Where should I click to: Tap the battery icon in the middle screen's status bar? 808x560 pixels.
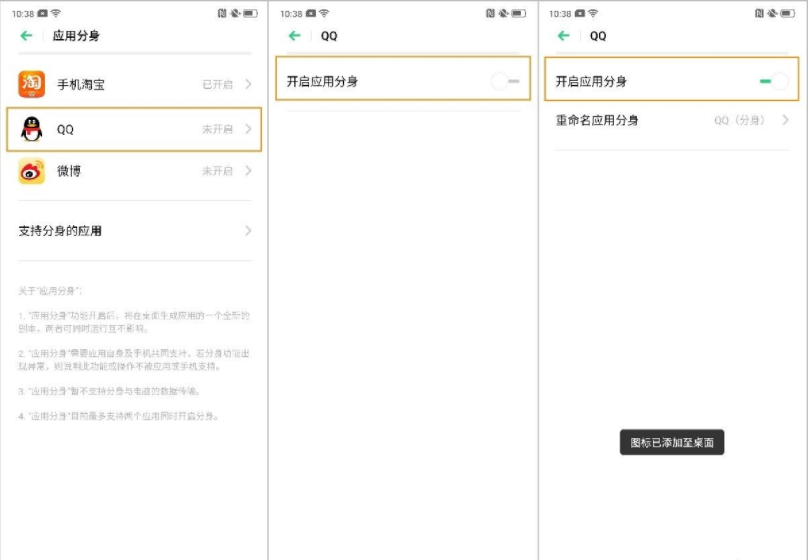pos(519,13)
